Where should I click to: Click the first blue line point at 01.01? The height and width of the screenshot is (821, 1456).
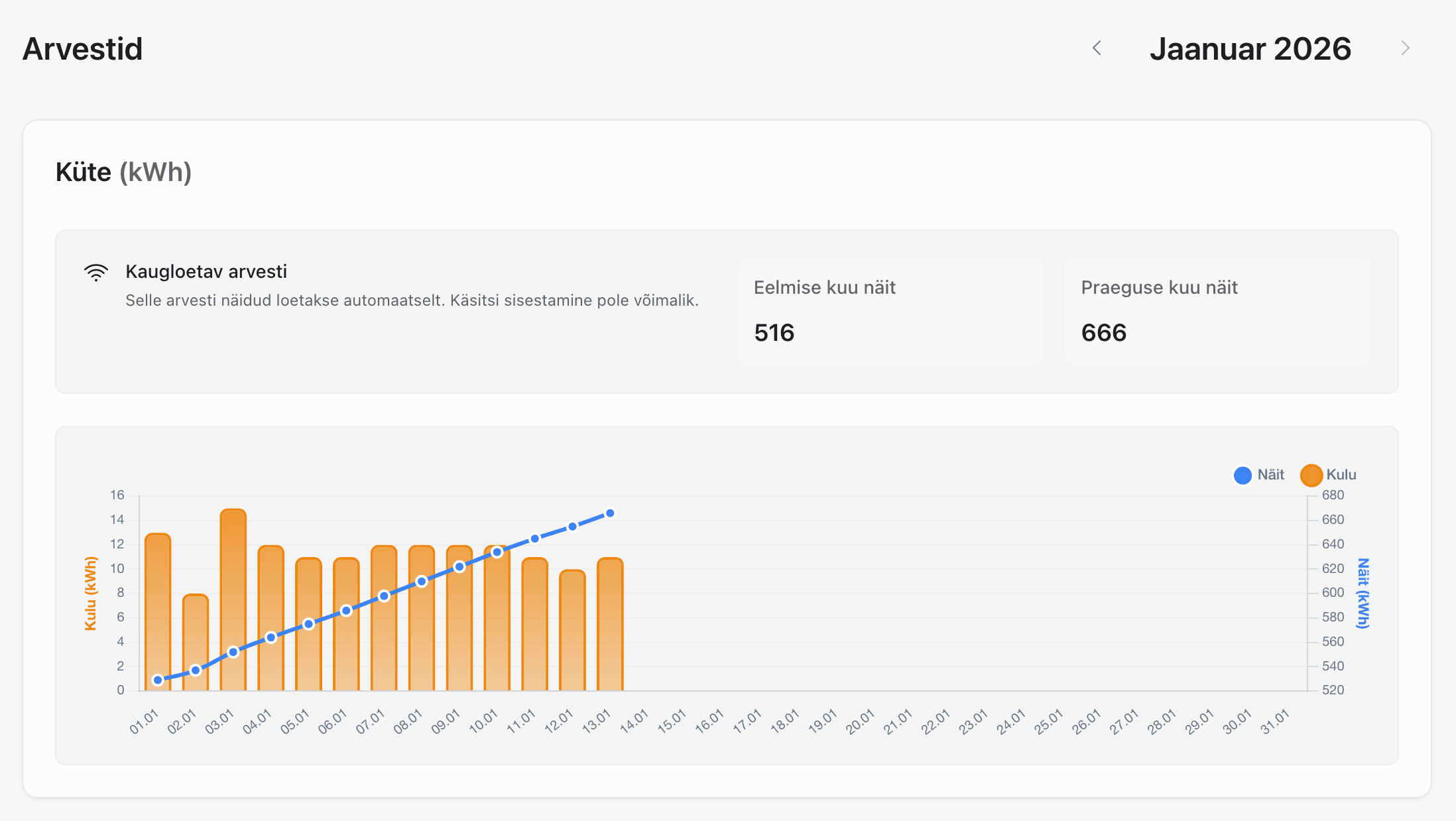point(158,680)
